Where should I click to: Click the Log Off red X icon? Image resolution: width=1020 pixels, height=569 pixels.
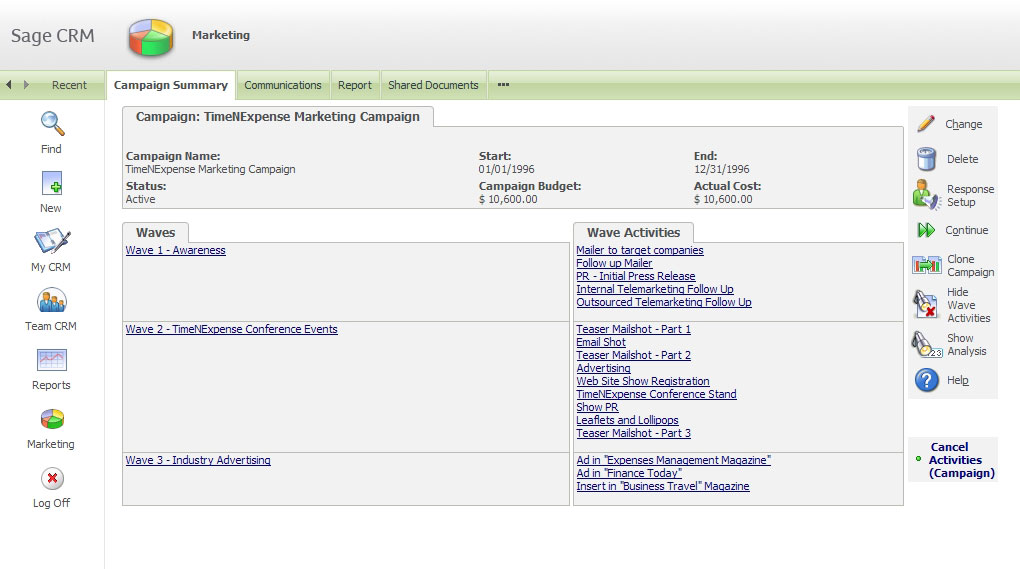[53, 479]
